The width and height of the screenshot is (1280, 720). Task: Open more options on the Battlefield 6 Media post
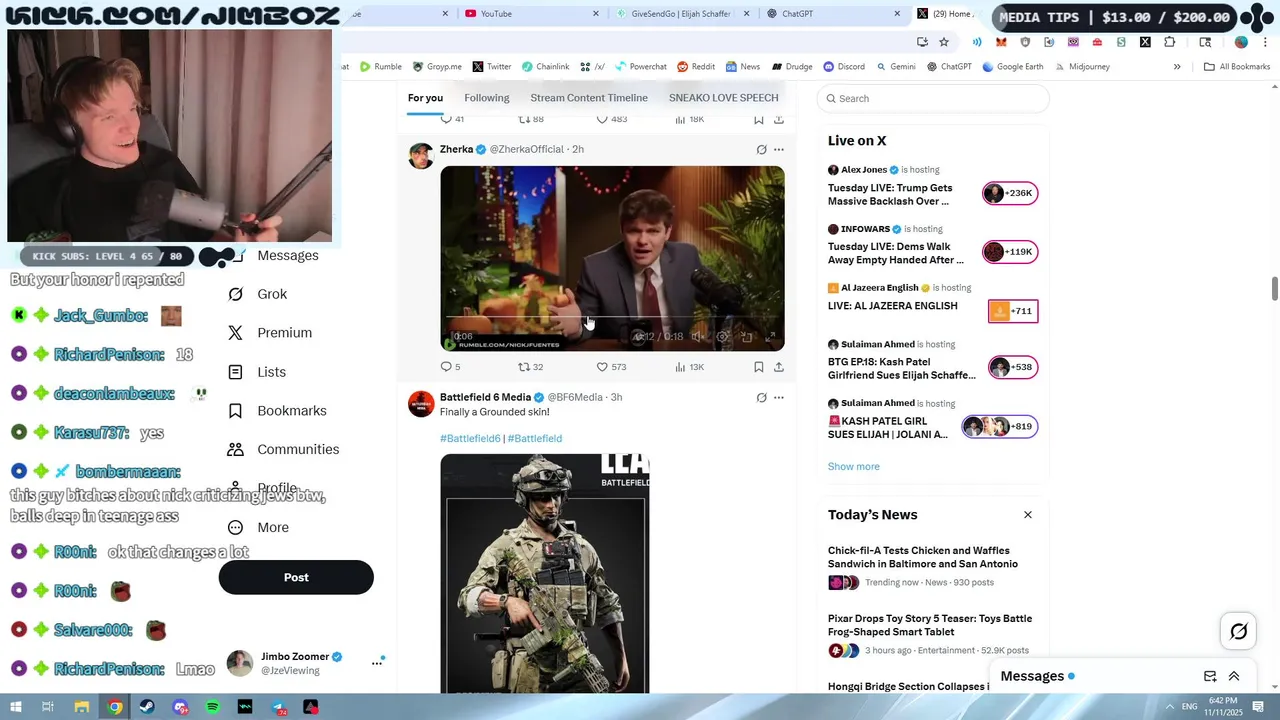779,397
